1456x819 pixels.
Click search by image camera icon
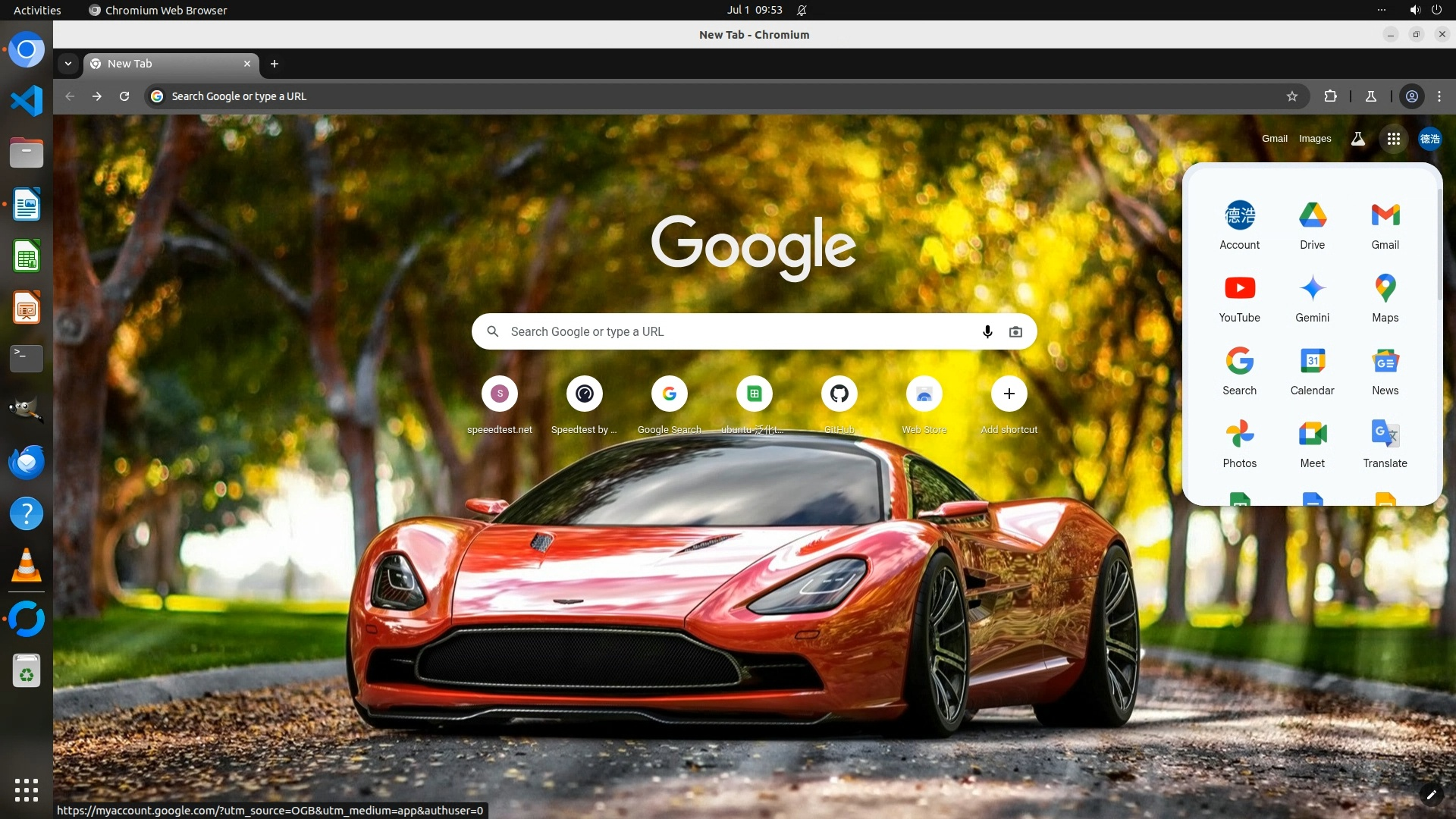click(1015, 331)
